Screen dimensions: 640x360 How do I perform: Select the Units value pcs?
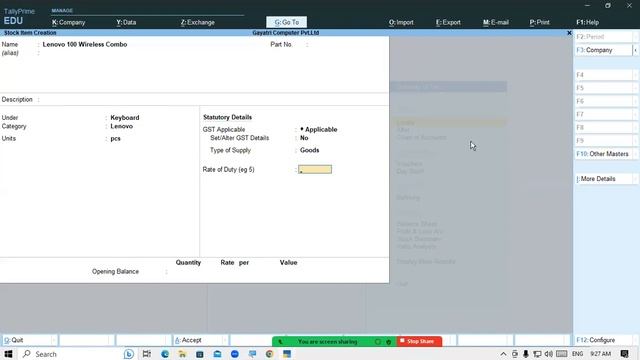116,138
